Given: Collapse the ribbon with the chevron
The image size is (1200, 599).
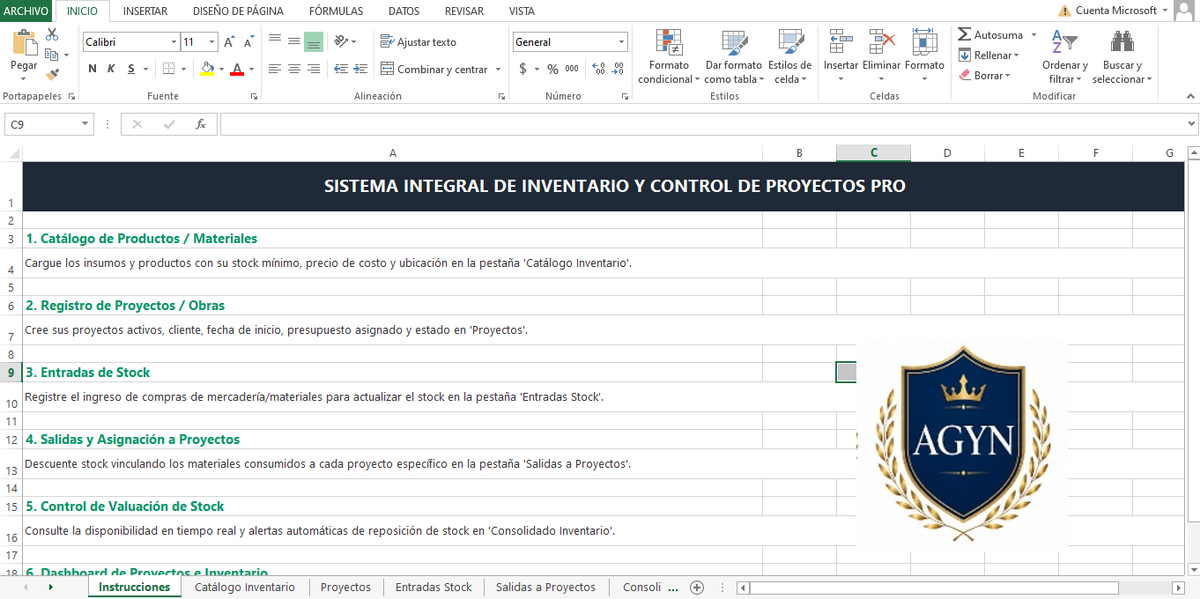Looking at the screenshot, I should (1190, 96).
